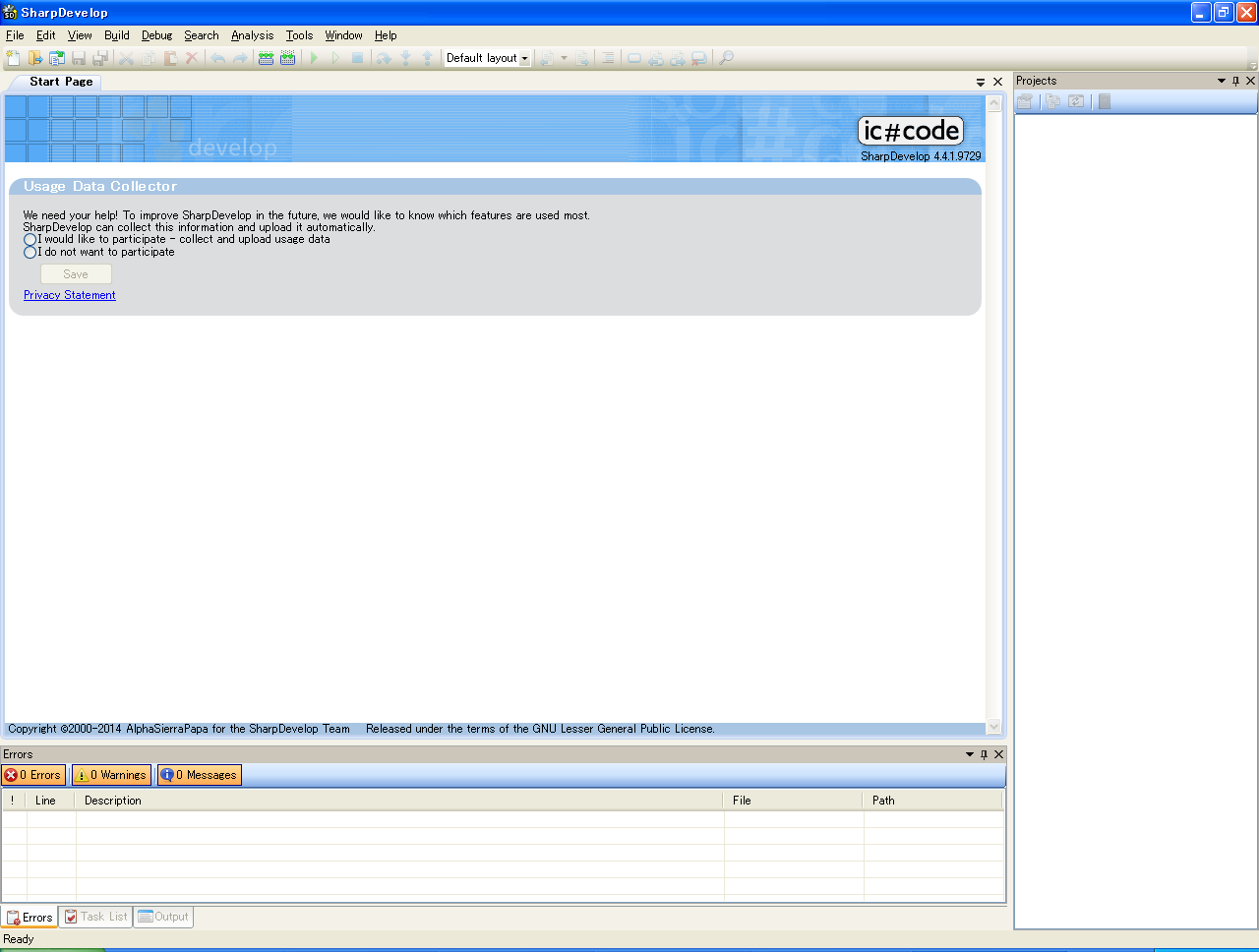
Task: Click the Start Page scrollbar down arrow
Action: pos(994,727)
